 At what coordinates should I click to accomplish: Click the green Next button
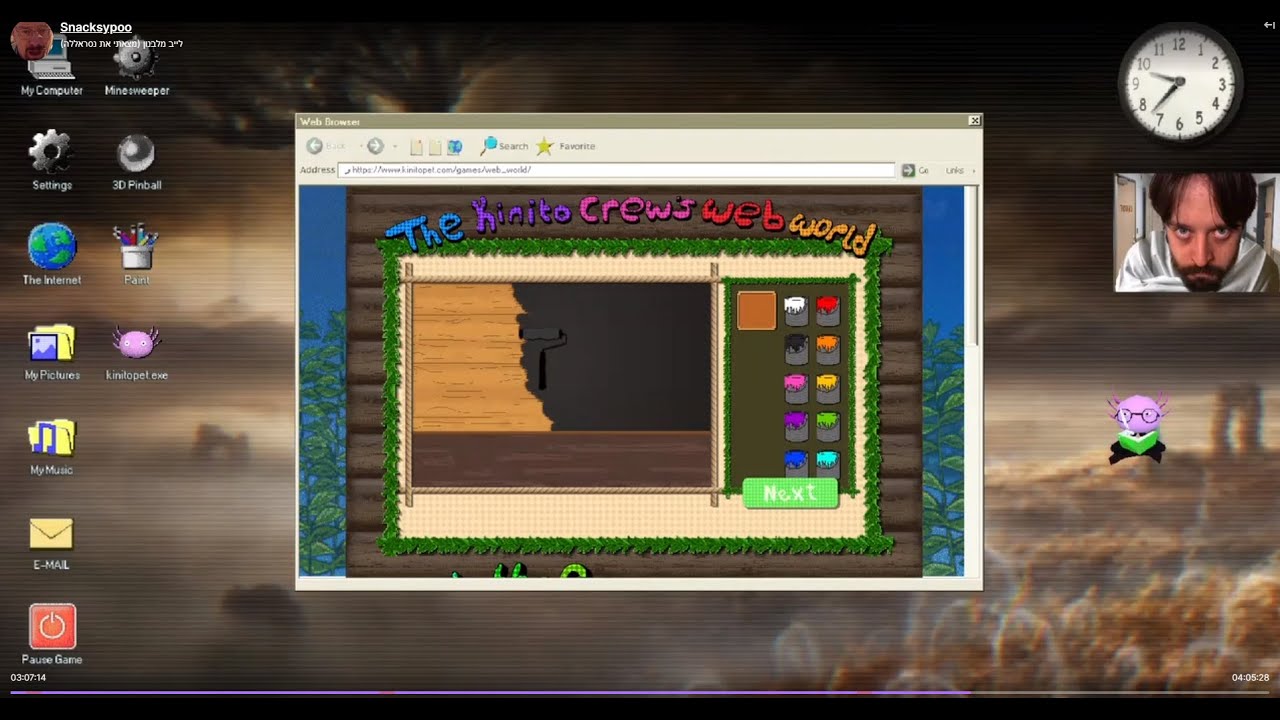click(x=790, y=493)
